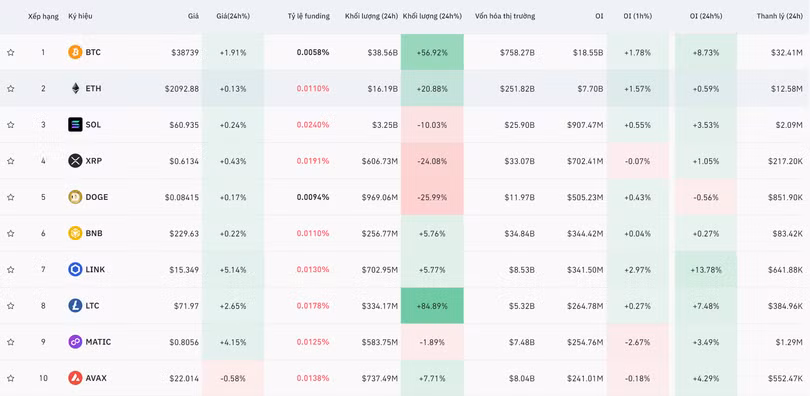
Task: Add BNB to favorites star
Action: pyautogui.click(x=11, y=233)
